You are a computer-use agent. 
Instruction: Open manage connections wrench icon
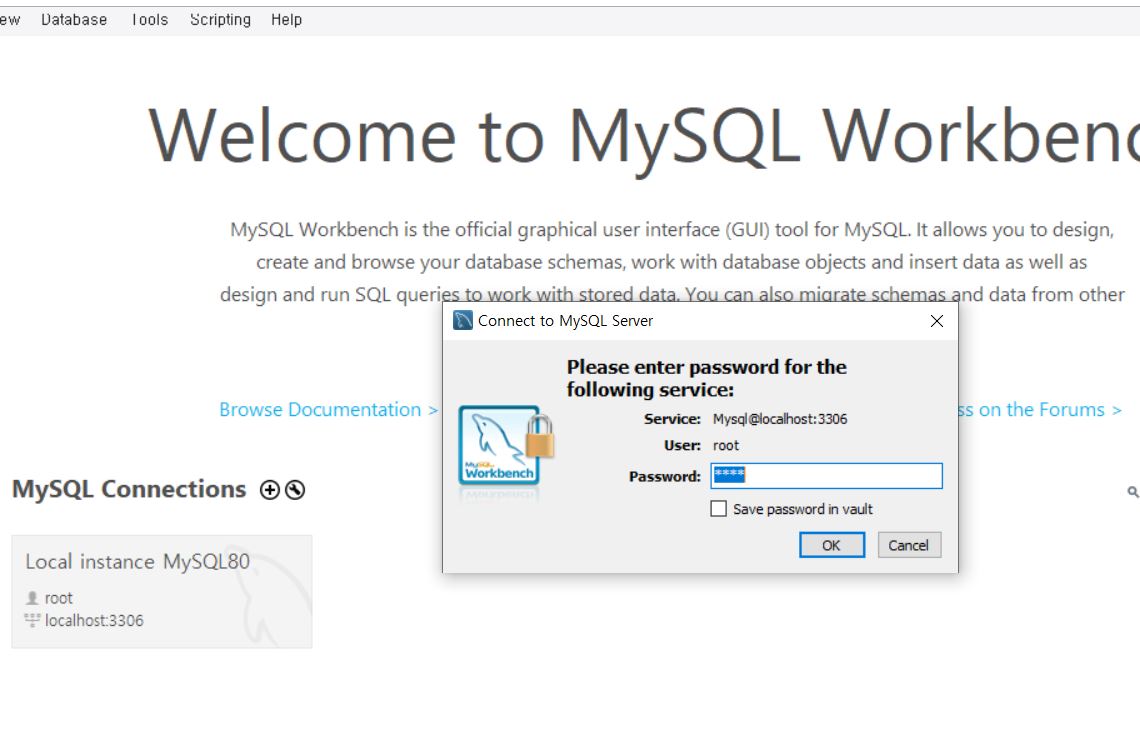pos(294,490)
